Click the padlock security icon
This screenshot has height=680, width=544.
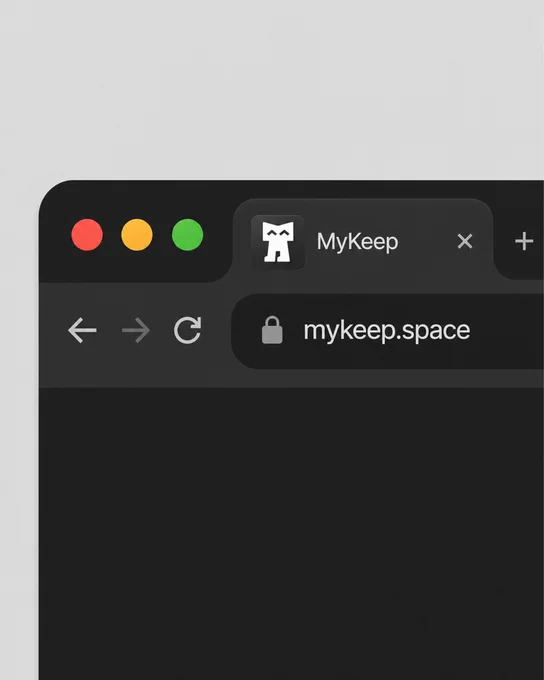pyautogui.click(x=272, y=330)
